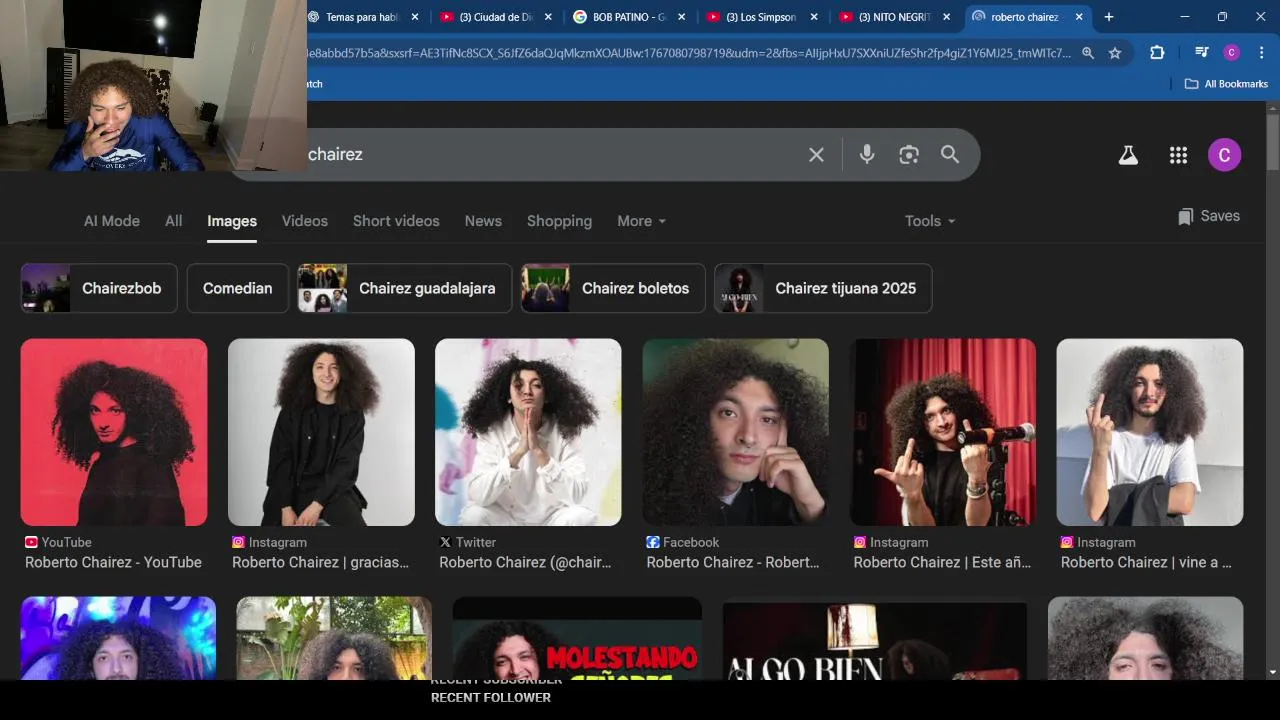This screenshot has height=720, width=1280.
Task: Open the zoom indicator in address bar
Action: (1088, 53)
